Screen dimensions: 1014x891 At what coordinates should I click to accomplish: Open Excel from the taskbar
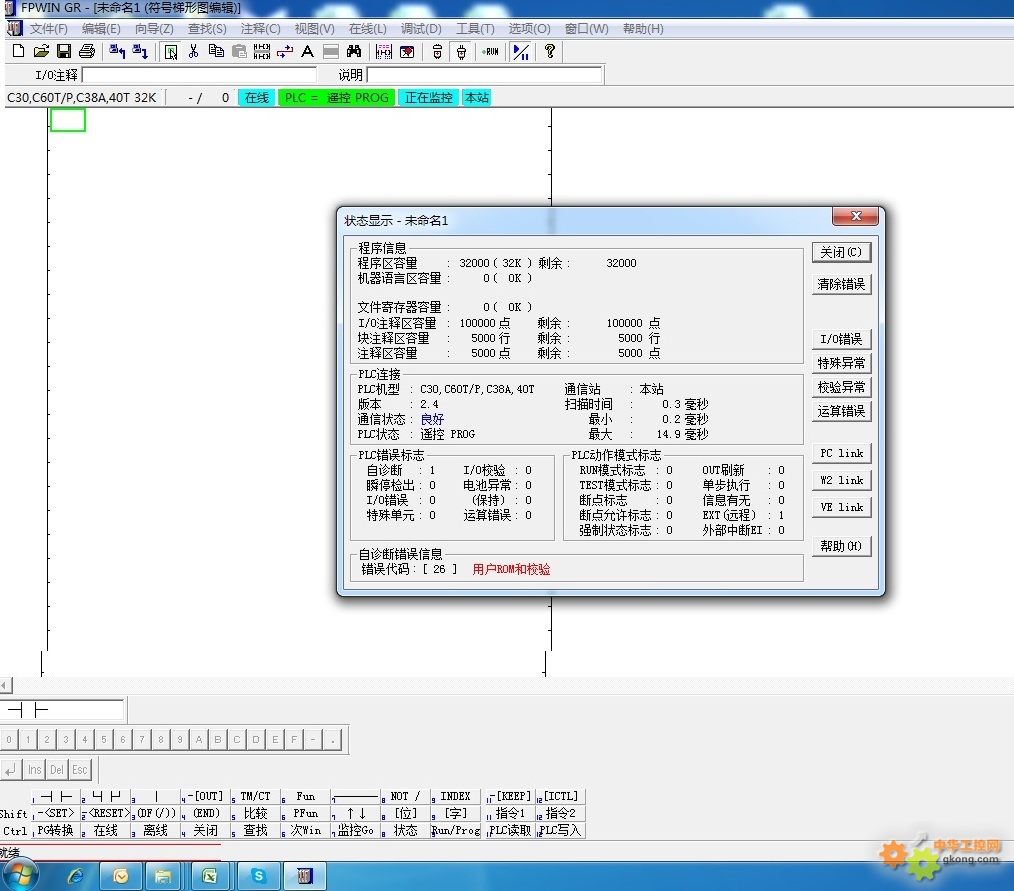[210, 876]
